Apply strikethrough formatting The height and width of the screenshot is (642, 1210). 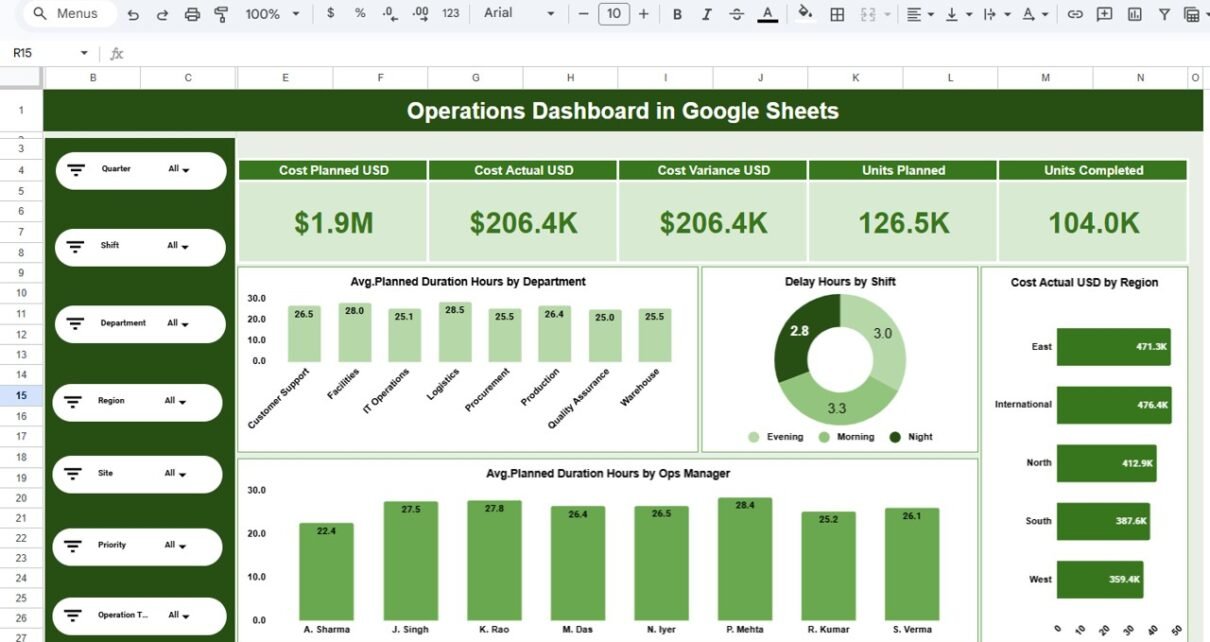(737, 14)
